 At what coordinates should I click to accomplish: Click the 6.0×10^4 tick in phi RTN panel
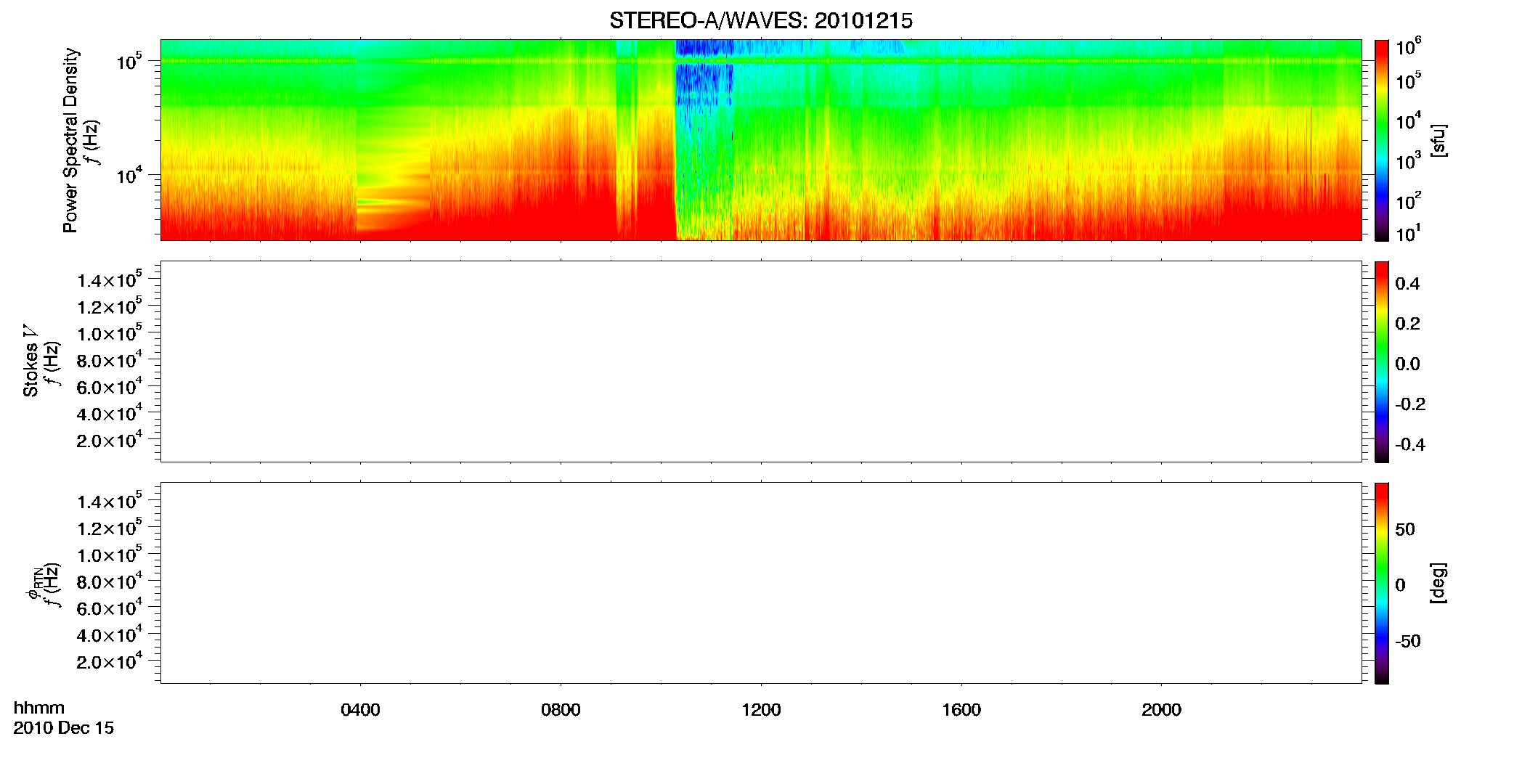(x=110, y=608)
